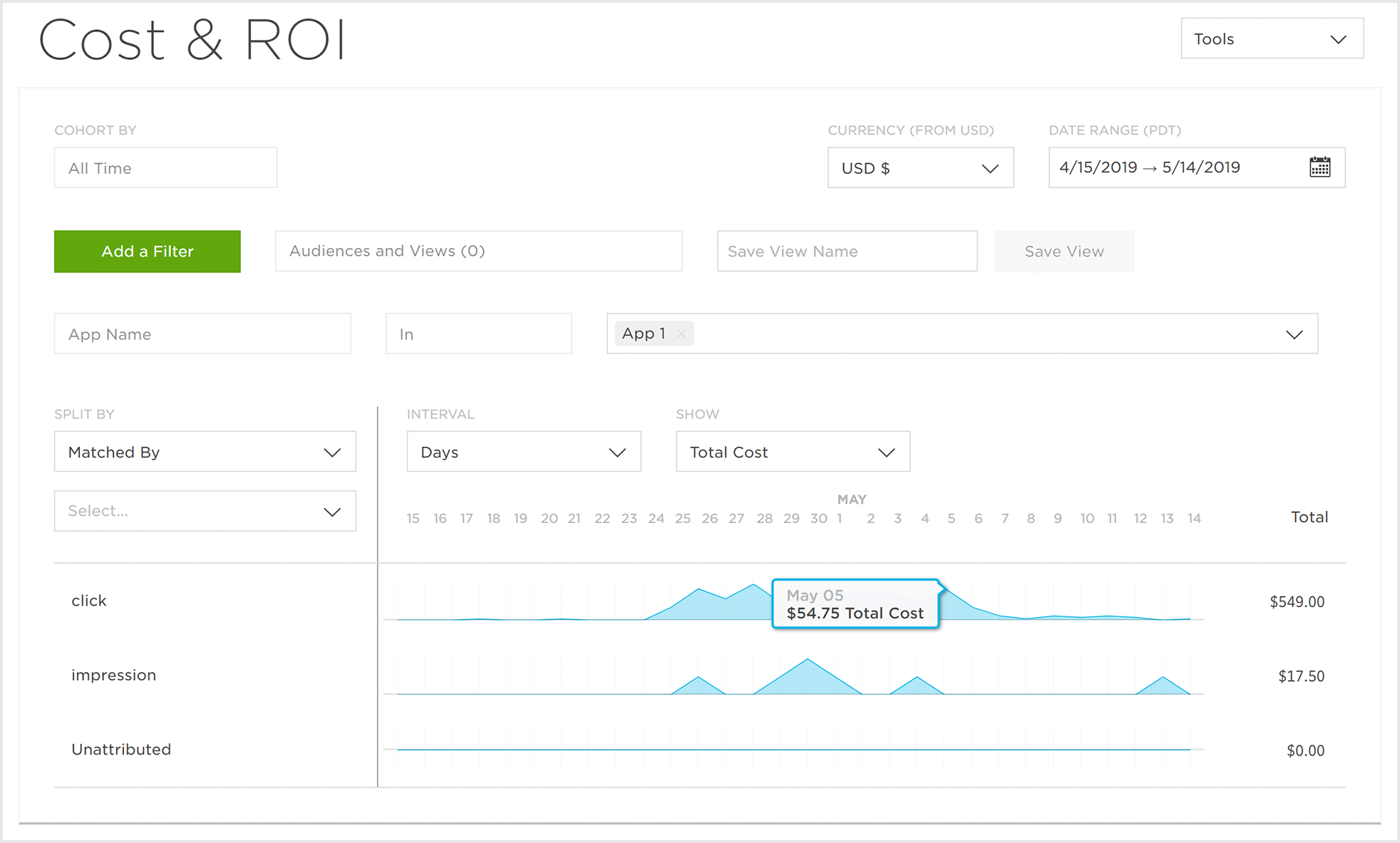Click the Save View button
This screenshot has width=1400, height=843.
click(x=1064, y=252)
